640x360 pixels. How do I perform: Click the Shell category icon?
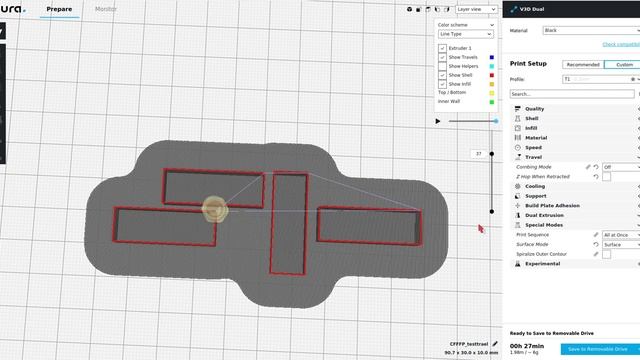click(518, 118)
